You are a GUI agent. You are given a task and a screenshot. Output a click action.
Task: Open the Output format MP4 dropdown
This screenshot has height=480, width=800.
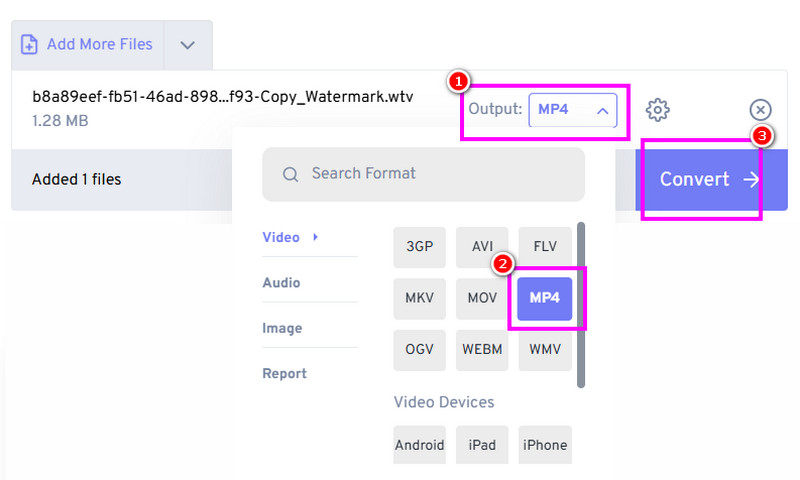pyautogui.click(x=573, y=110)
